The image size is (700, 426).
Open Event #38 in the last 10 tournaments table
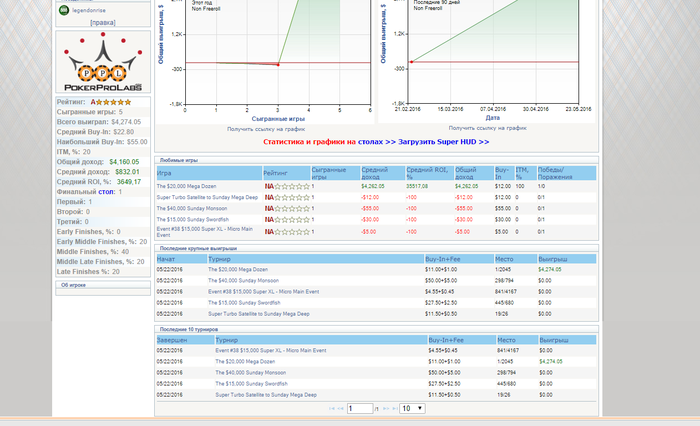tap(271, 351)
